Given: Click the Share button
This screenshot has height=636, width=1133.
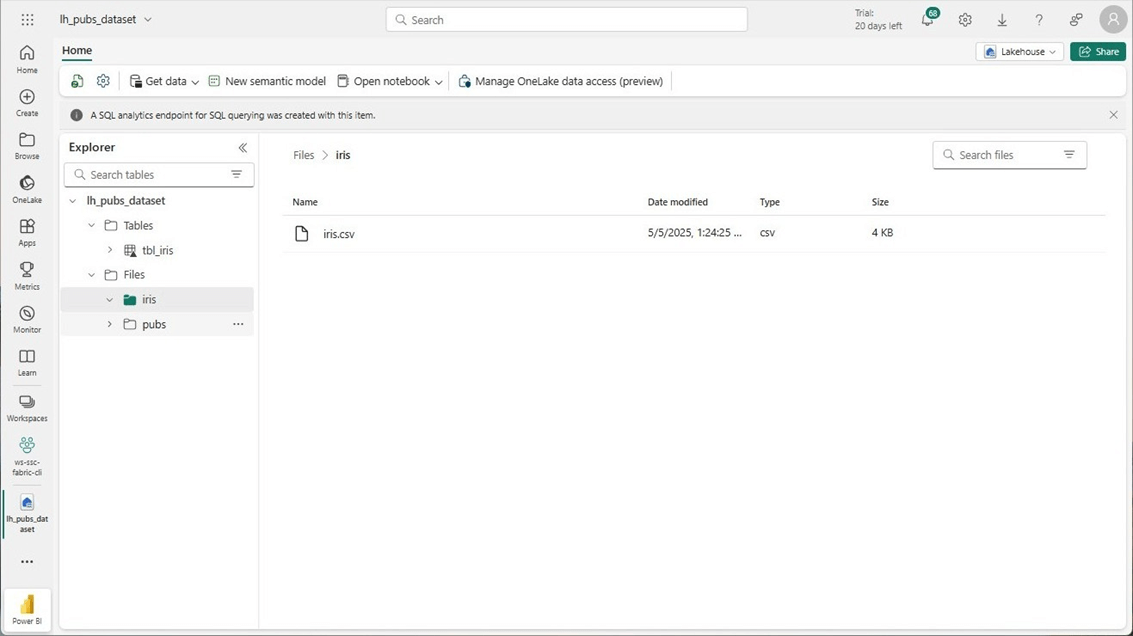Looking at the screenshot, I should point(1098,51).
